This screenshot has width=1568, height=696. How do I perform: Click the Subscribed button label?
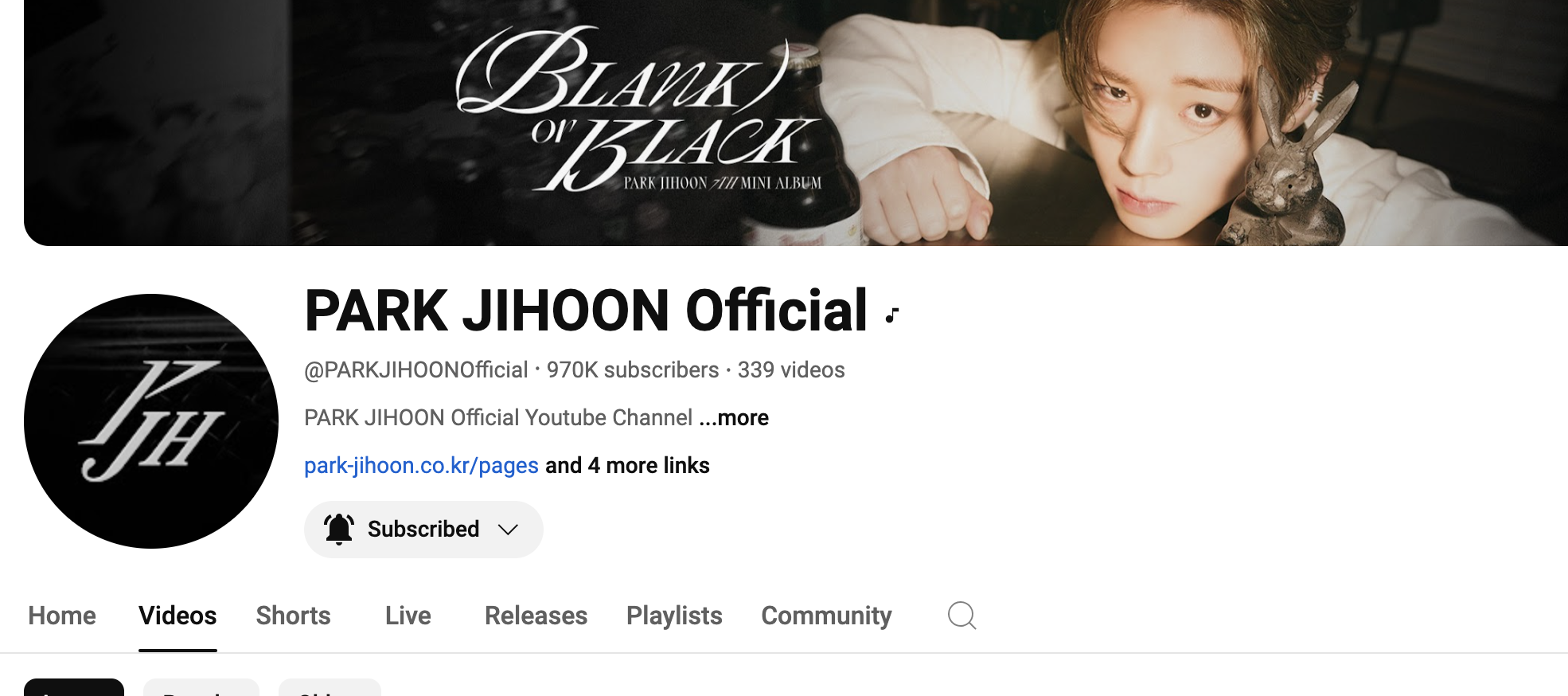[x=423, y=530]
